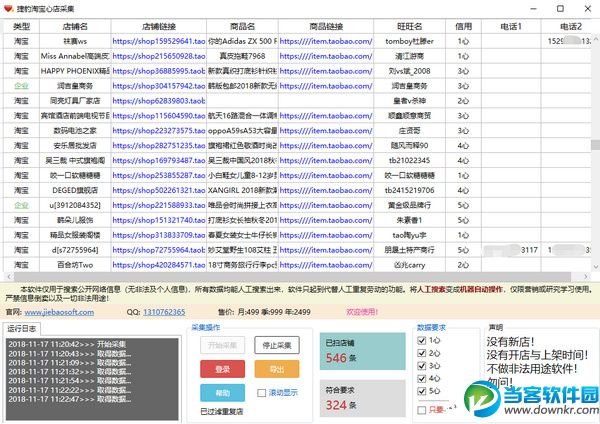Click the 商品链接 column header
Image resolution: width=600 pixels, height=424 pixels.
tap(326, 26)
